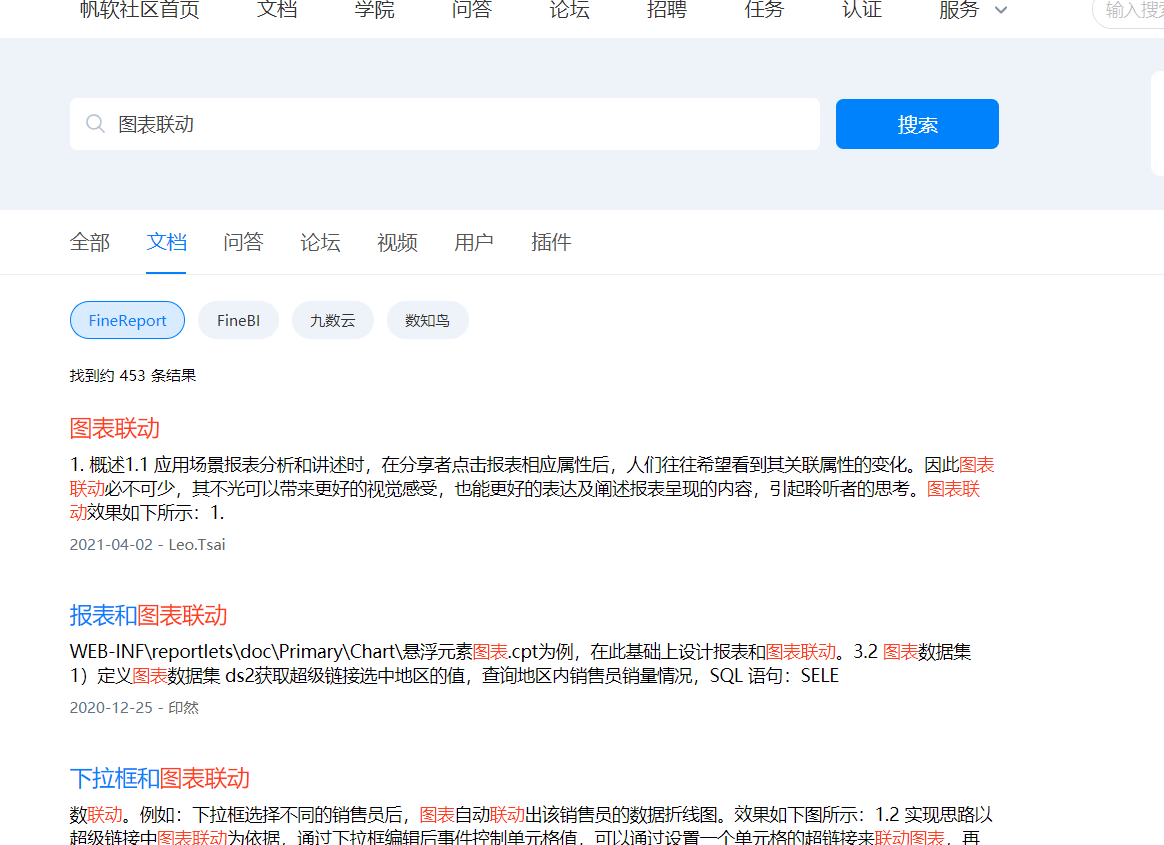1164x845 pixels.
Task: Click the 找到约 453 条结果 count text
Action: 133,376
